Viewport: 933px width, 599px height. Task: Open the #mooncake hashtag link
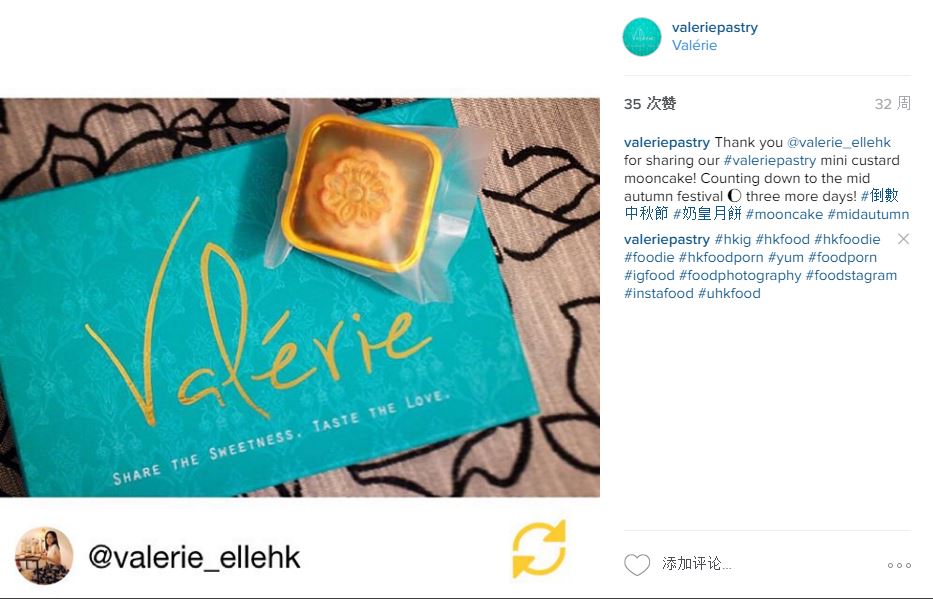784,214
